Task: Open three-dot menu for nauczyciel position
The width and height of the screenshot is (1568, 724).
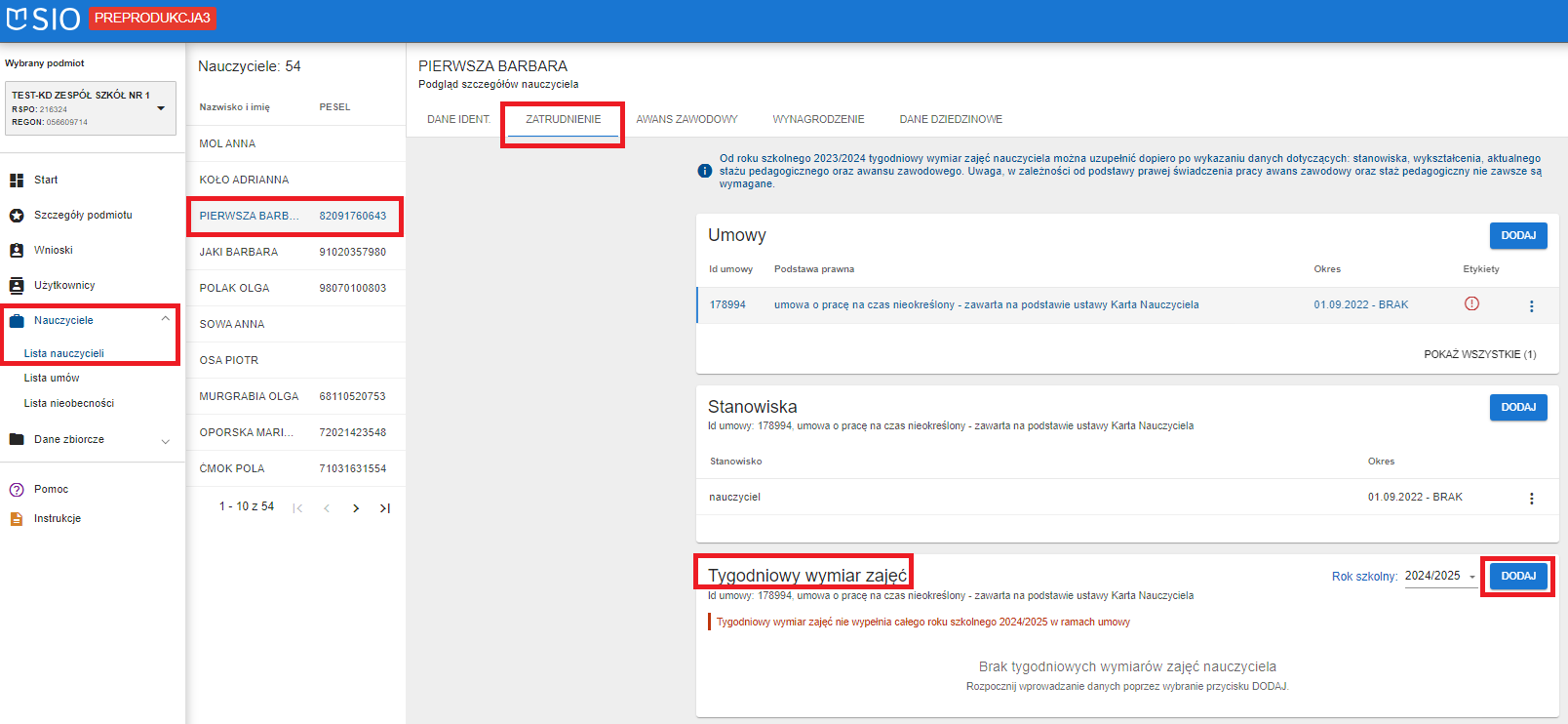Action: [1531, 499]
